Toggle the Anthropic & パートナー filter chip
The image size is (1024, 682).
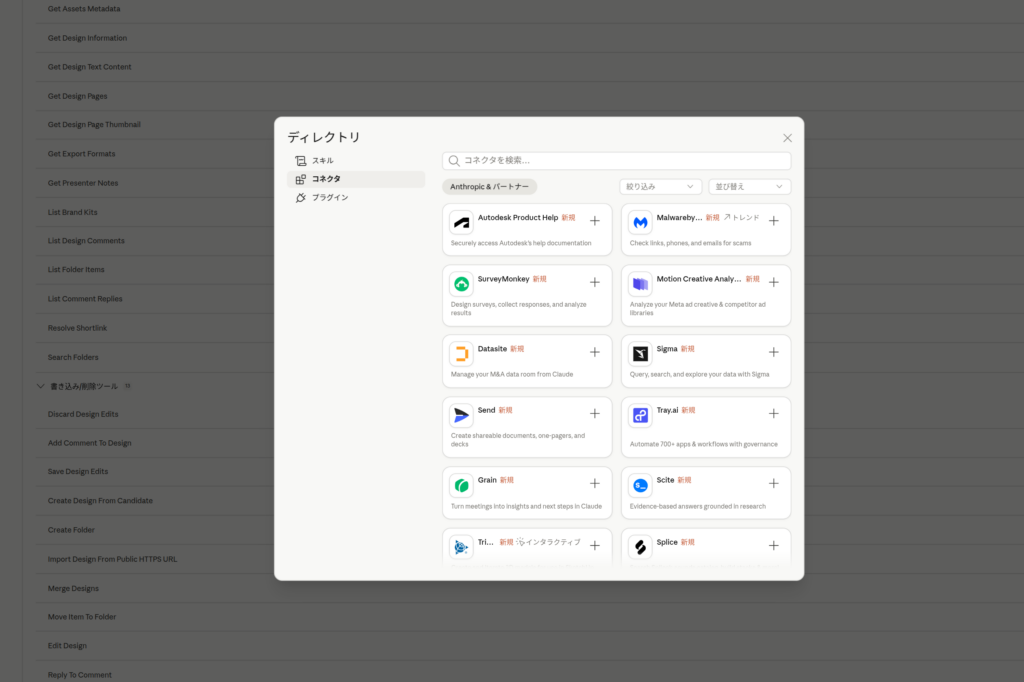(489, 187)
